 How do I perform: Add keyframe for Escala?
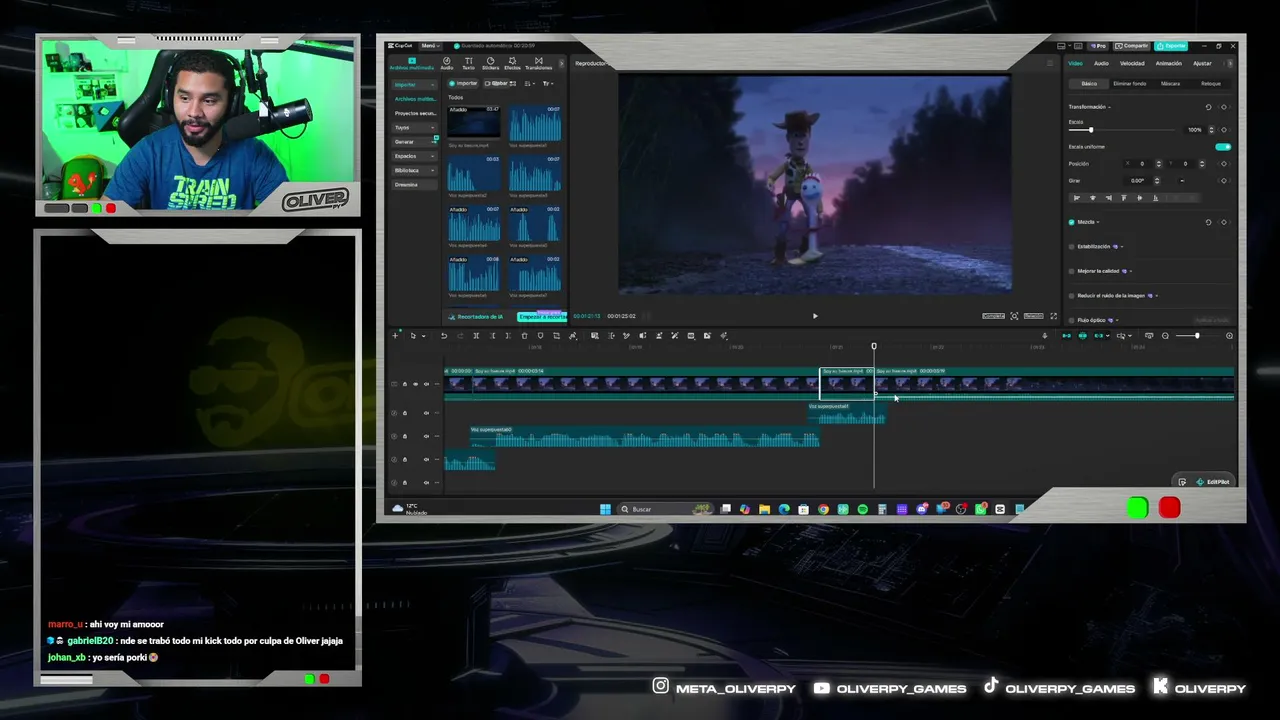[1224, 130]
